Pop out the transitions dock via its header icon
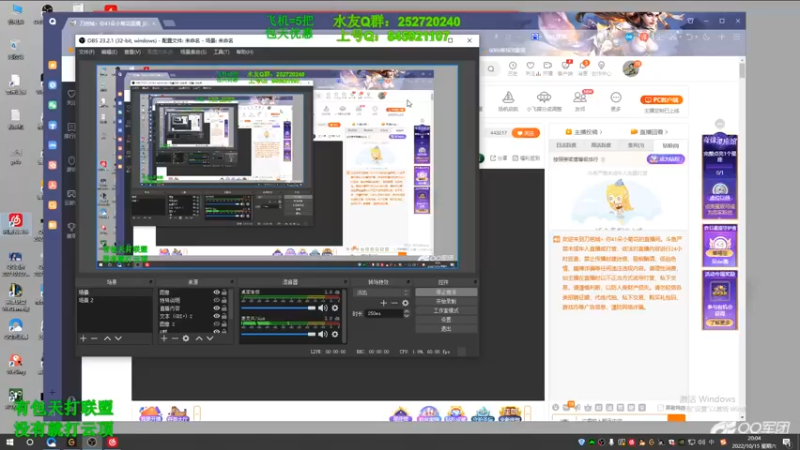 pyautogui.click(x=408, y=282)
